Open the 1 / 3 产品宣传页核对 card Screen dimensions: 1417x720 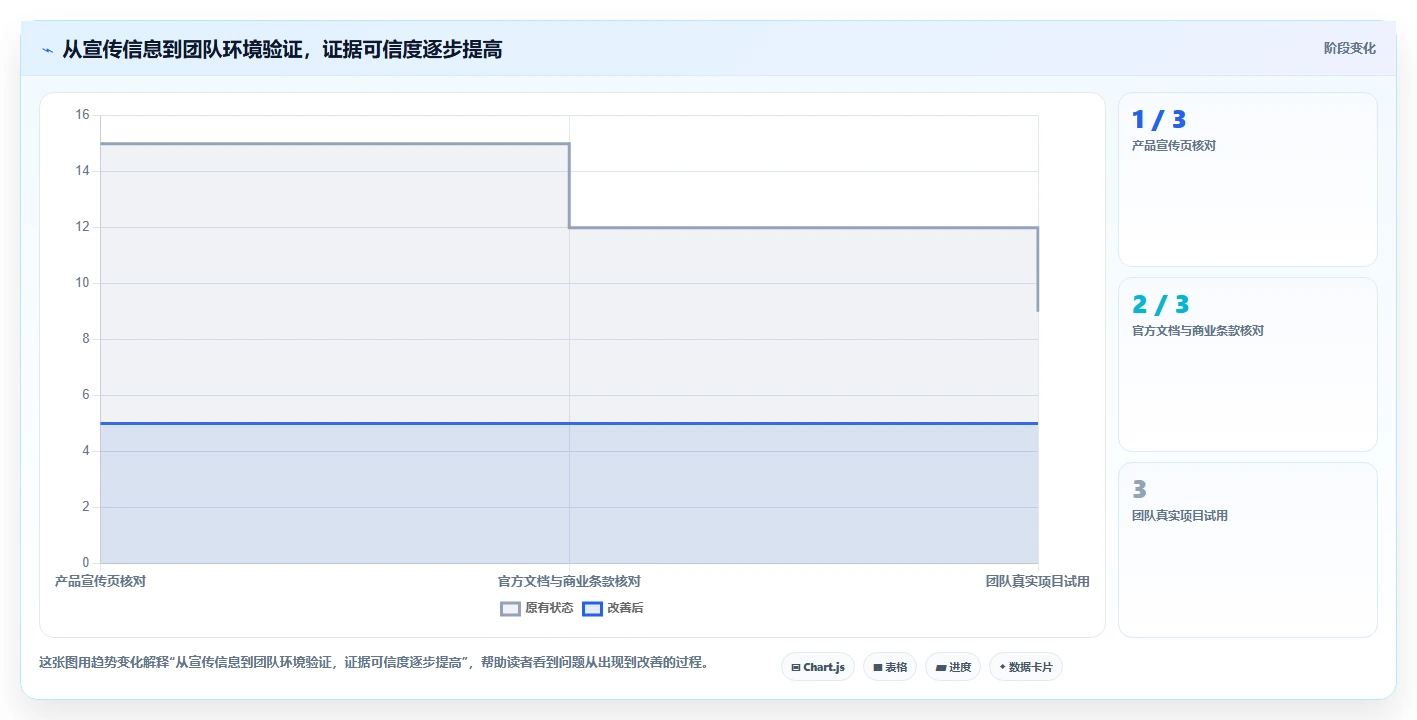coord(1248,180)
